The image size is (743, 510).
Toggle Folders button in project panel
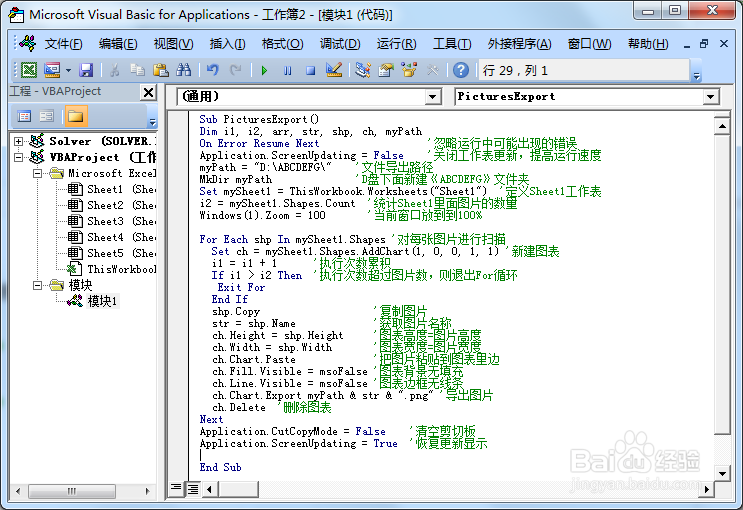pos(75,116)
